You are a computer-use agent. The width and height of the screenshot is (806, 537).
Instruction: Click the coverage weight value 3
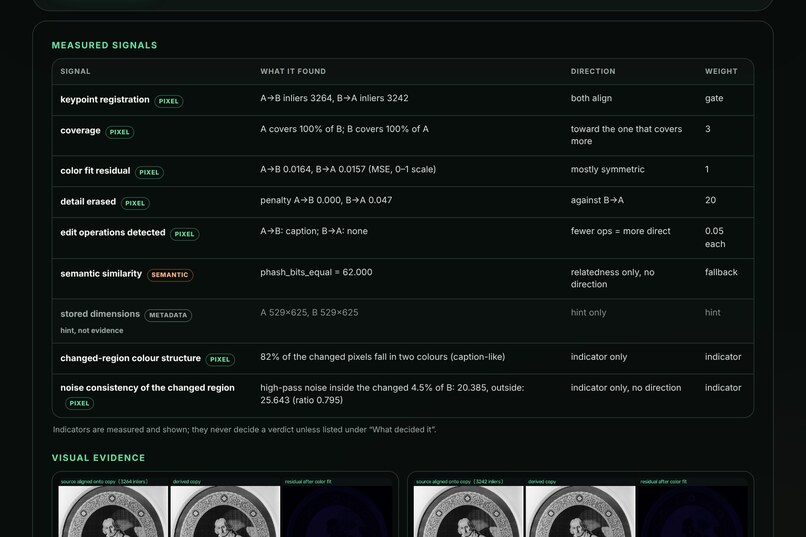(708, 129)
